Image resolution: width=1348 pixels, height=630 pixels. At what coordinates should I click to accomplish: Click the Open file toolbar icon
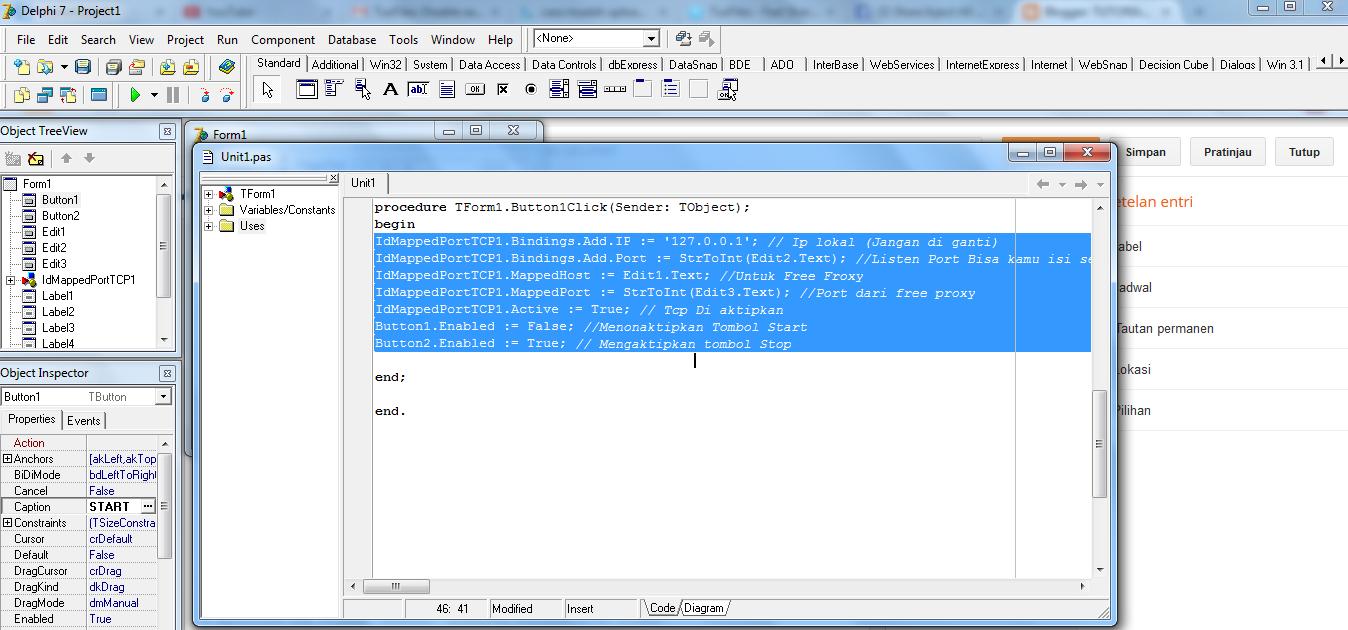pyautogui.click(x=45, y=67)
